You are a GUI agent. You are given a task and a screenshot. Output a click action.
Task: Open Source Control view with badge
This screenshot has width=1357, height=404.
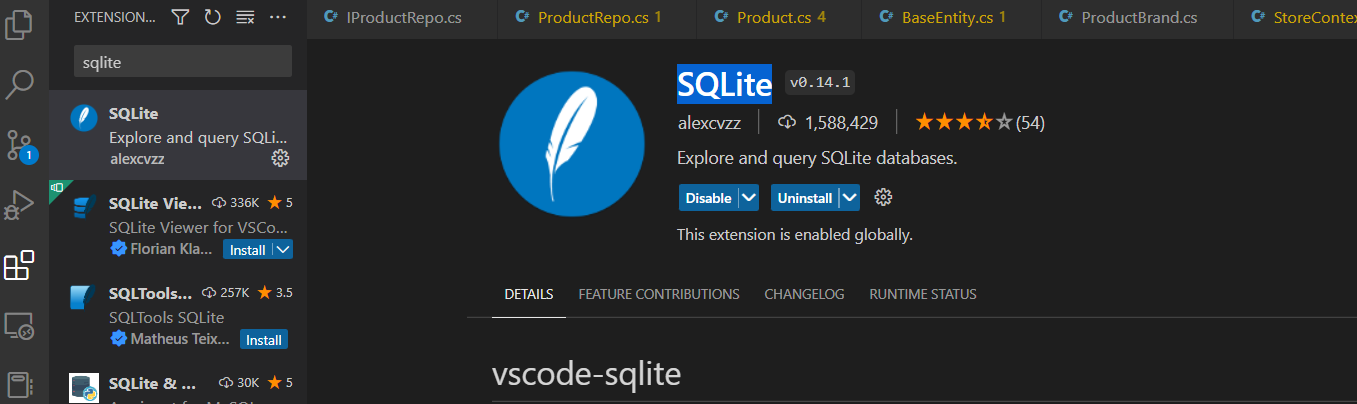pyautogui.click(x=19, y=146)
